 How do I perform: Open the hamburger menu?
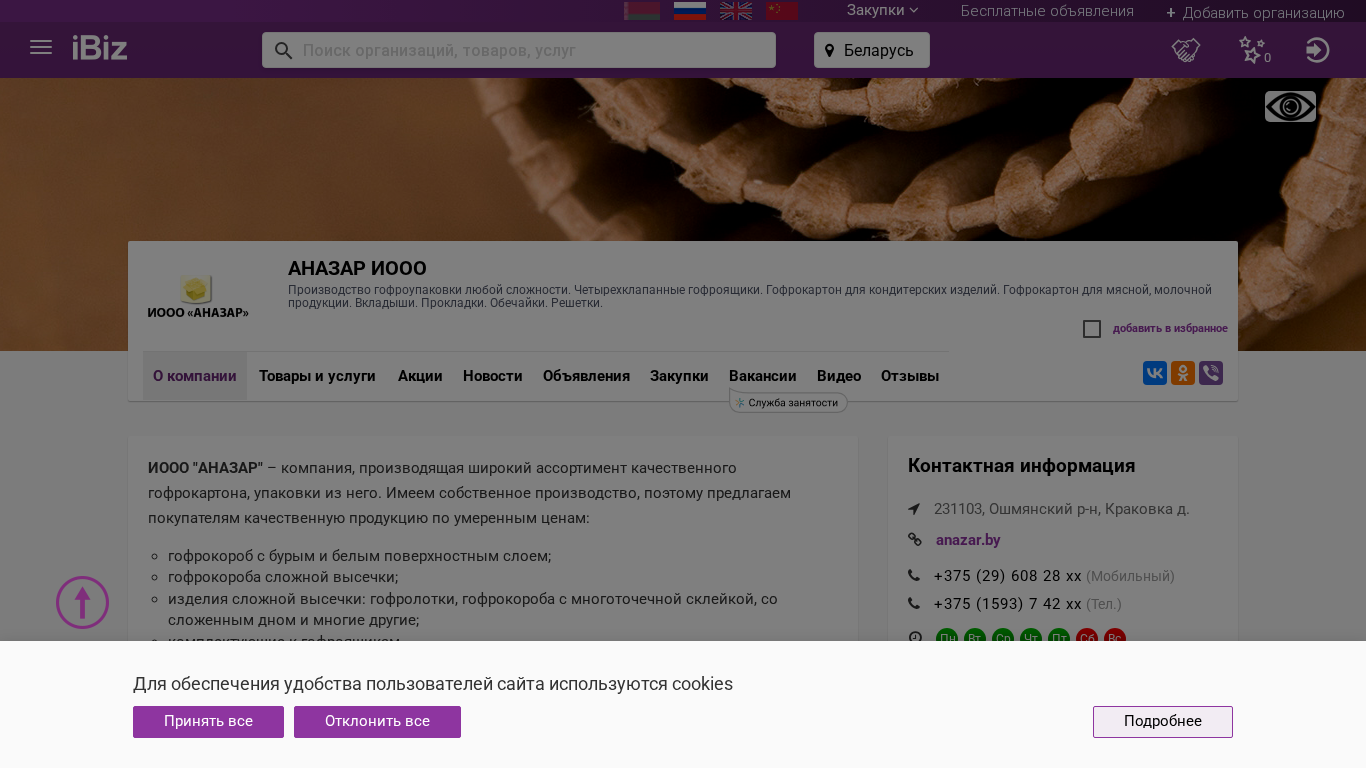[41, 48]
